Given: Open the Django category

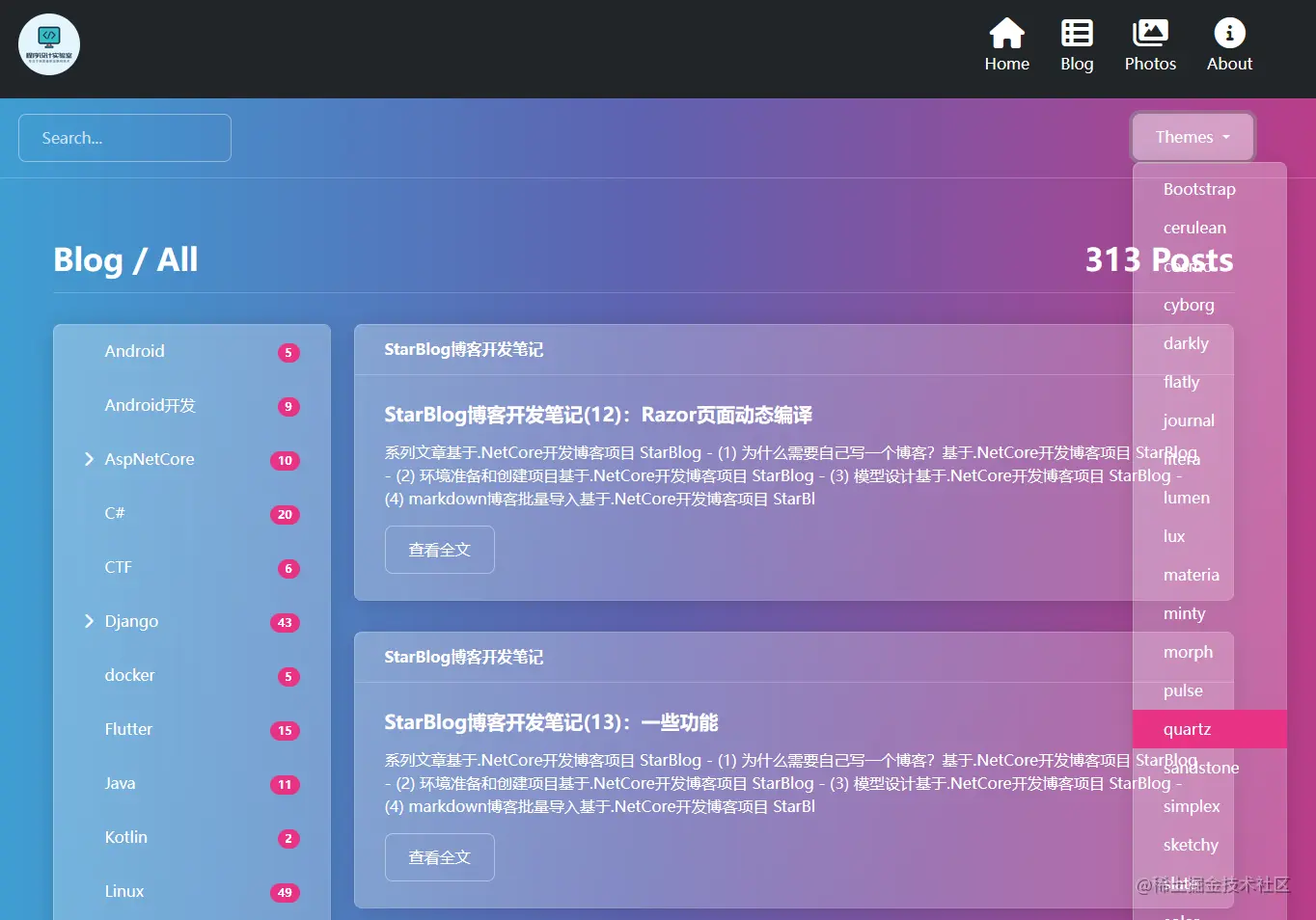Looking at the screenshot, I should pos(131,621).
